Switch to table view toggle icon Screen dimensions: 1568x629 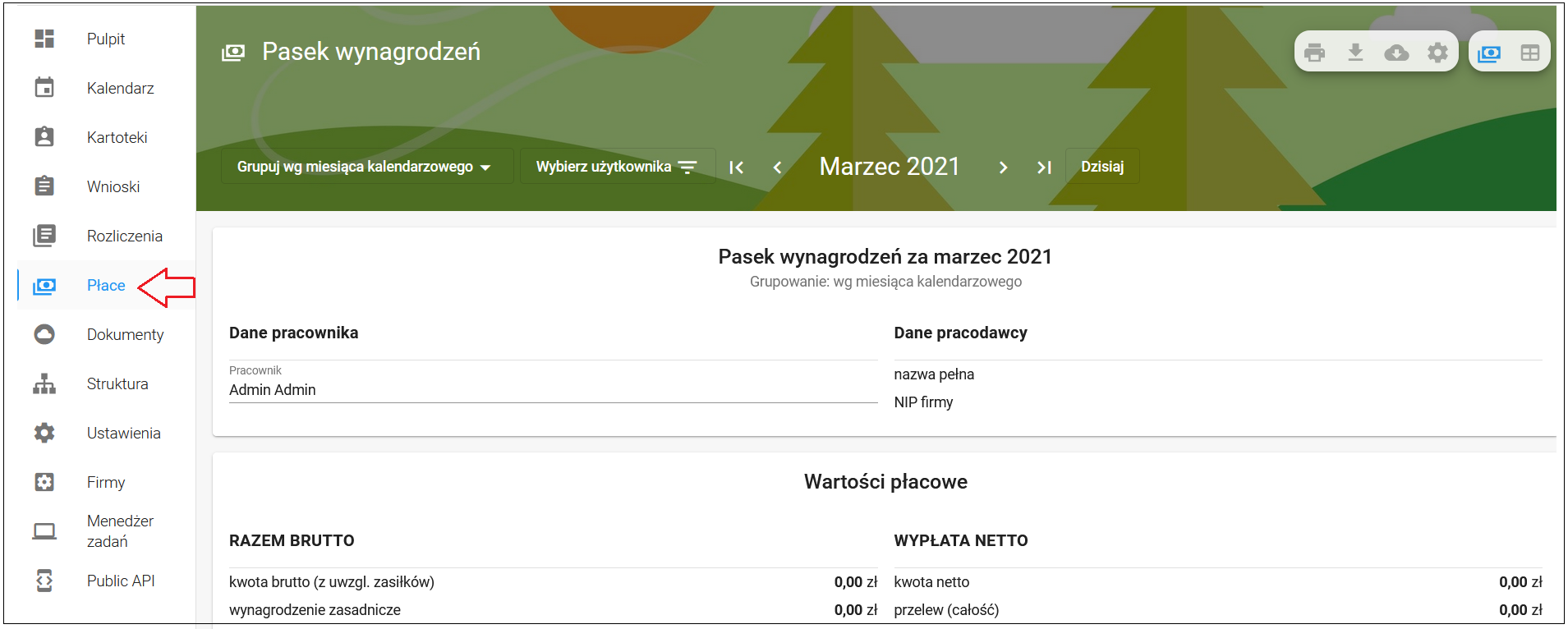click(1529, 53)
